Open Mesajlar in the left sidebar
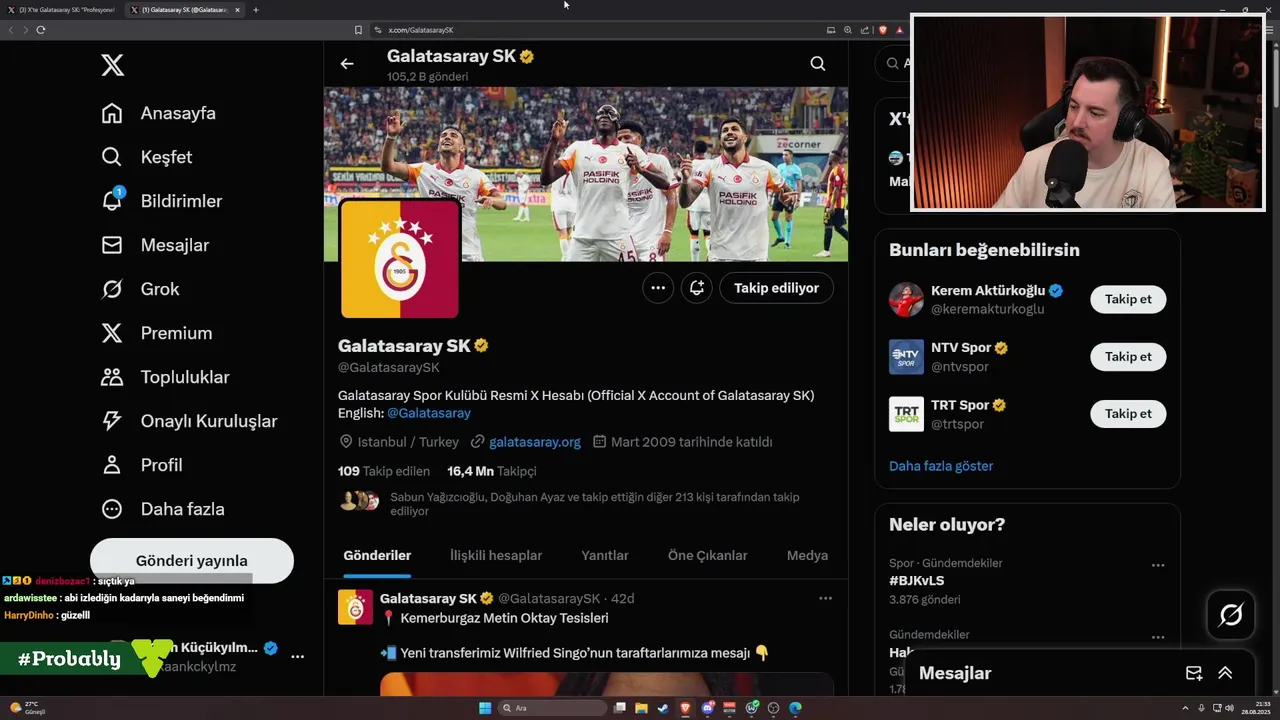 click(155, 245)
